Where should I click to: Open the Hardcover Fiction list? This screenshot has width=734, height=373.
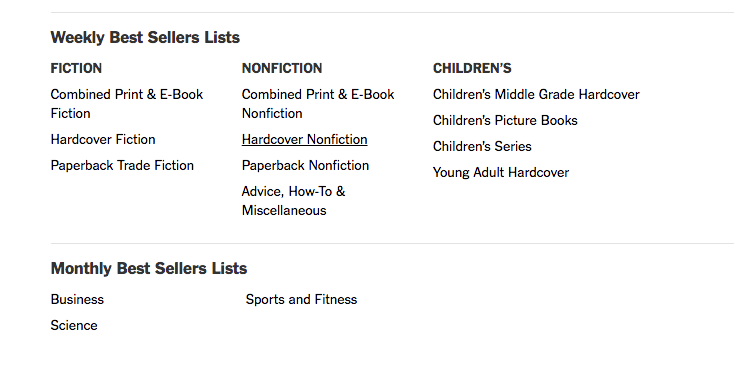(103, 139)
